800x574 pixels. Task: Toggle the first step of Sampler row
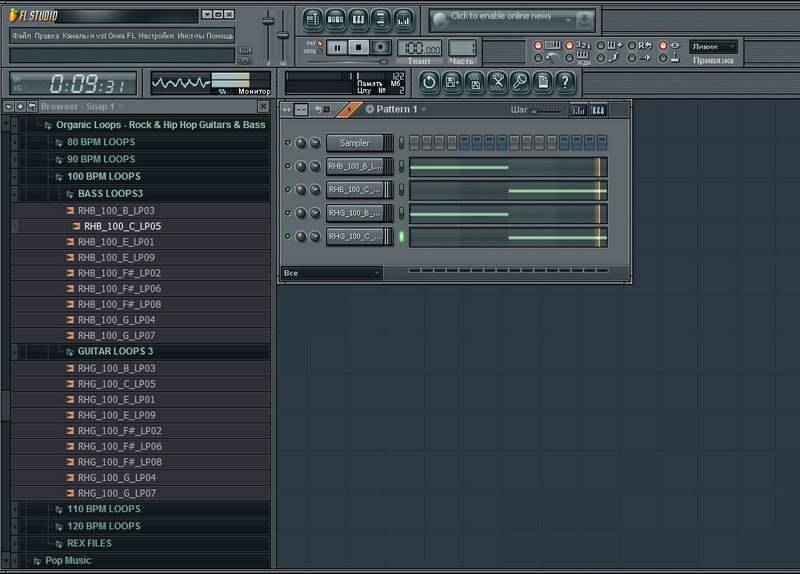(413, 143)
